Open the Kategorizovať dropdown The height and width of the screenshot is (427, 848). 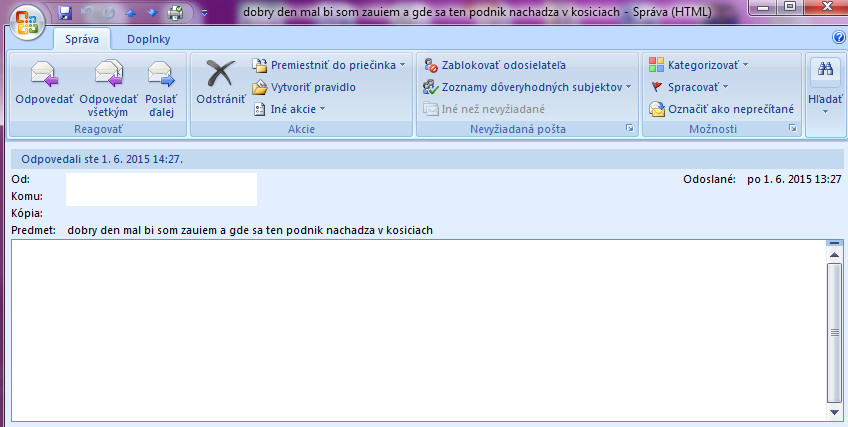(x=699, y=65)
